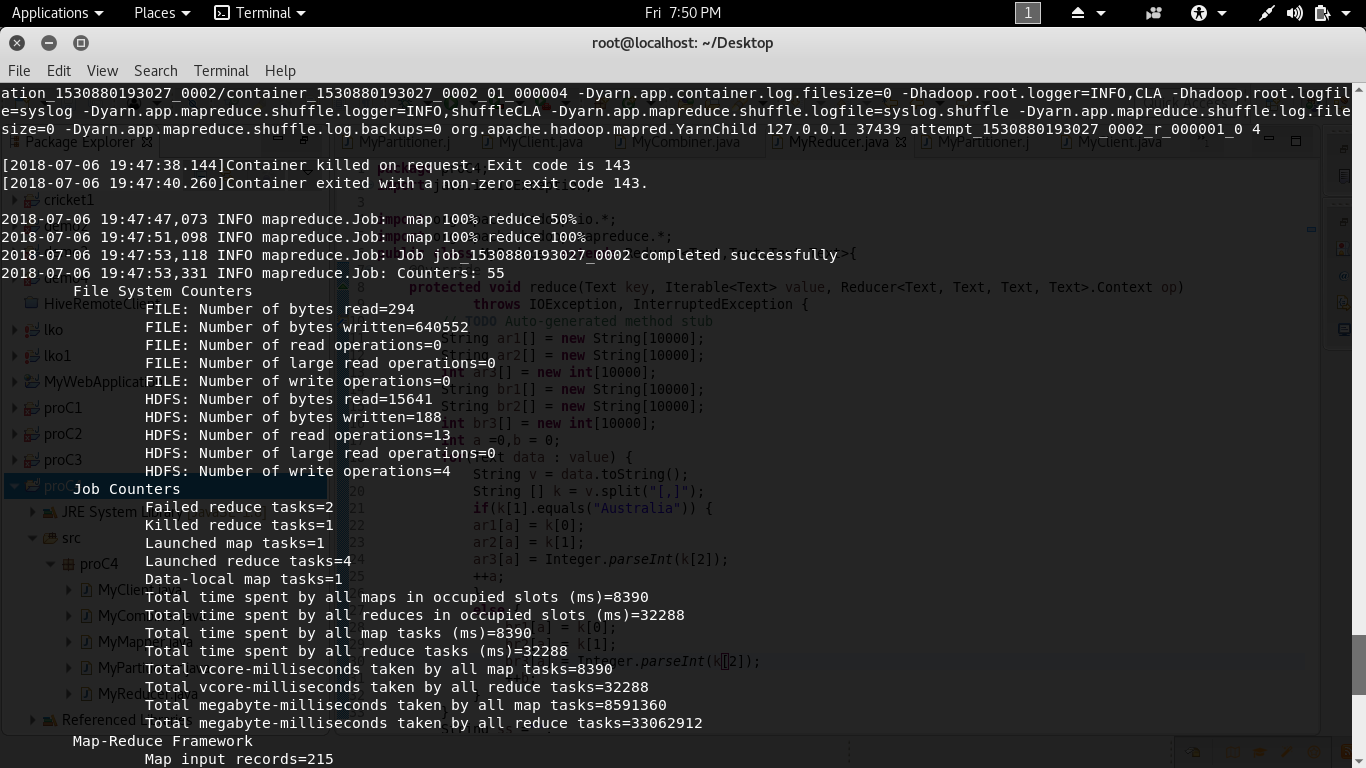Click the terminal vertical scrollbar thumb

click(x=1358, y=663)
